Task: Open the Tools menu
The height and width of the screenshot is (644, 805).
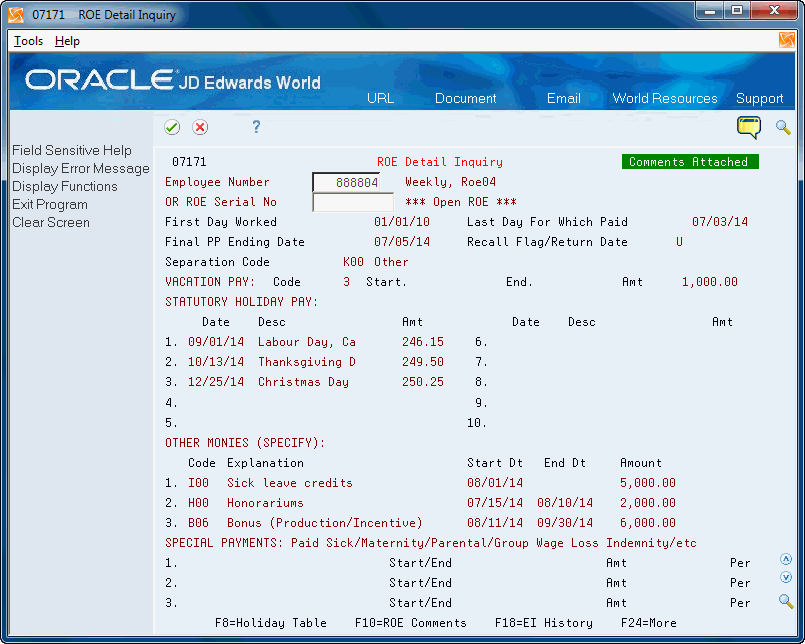Action: pyautogui.click(x=28, y=41)
